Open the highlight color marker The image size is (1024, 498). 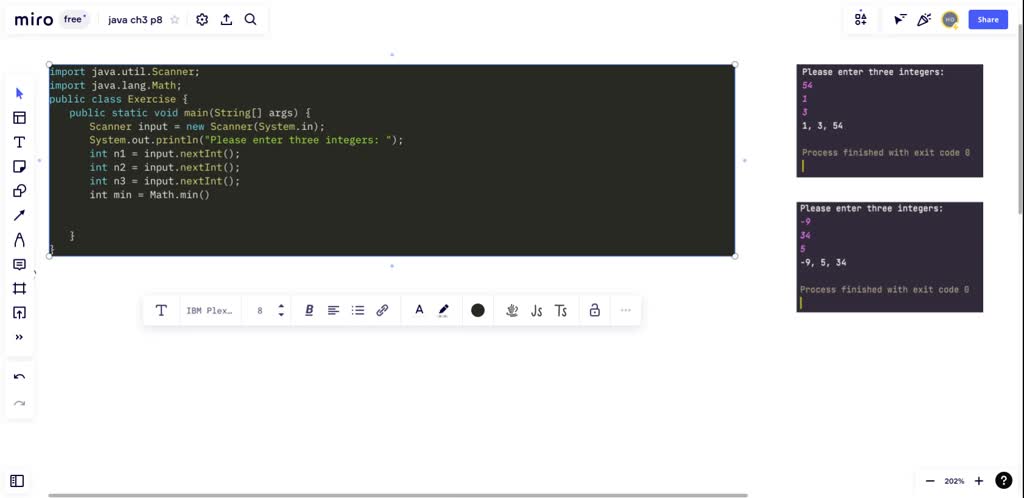pyautogui.click(x=443, y=311)
